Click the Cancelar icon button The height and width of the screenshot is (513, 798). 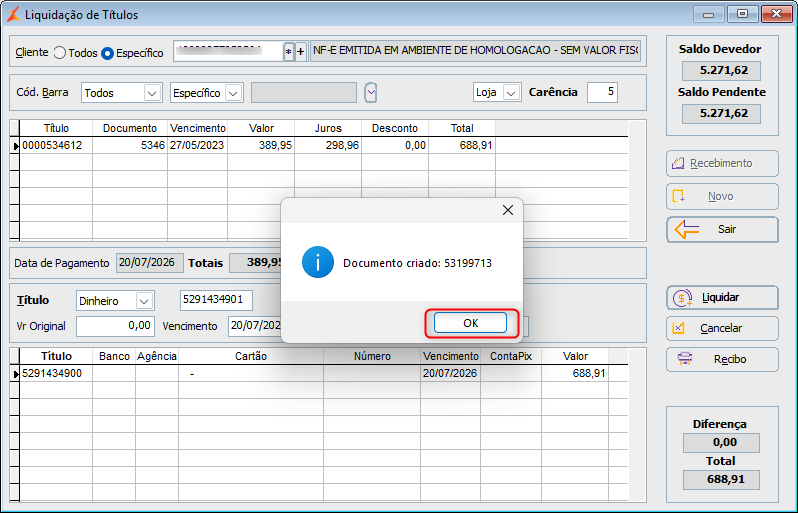(x=722, y=328)
